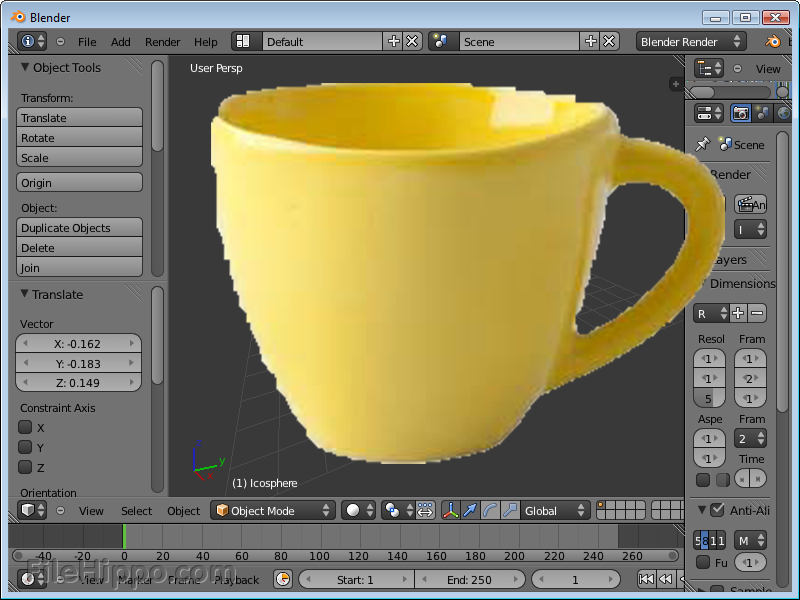Click the Blender logo in the header
The image size is (800, 600).
772,41
